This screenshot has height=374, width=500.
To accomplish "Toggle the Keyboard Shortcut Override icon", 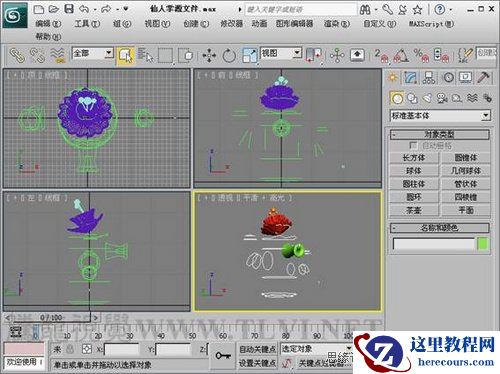I will (357, 55).
